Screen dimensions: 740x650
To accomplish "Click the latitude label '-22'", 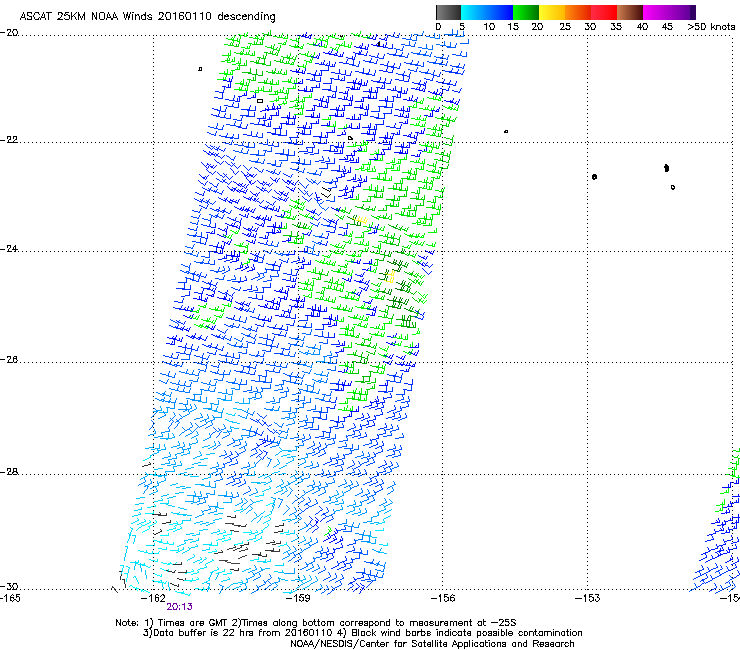I will point(9,140).
